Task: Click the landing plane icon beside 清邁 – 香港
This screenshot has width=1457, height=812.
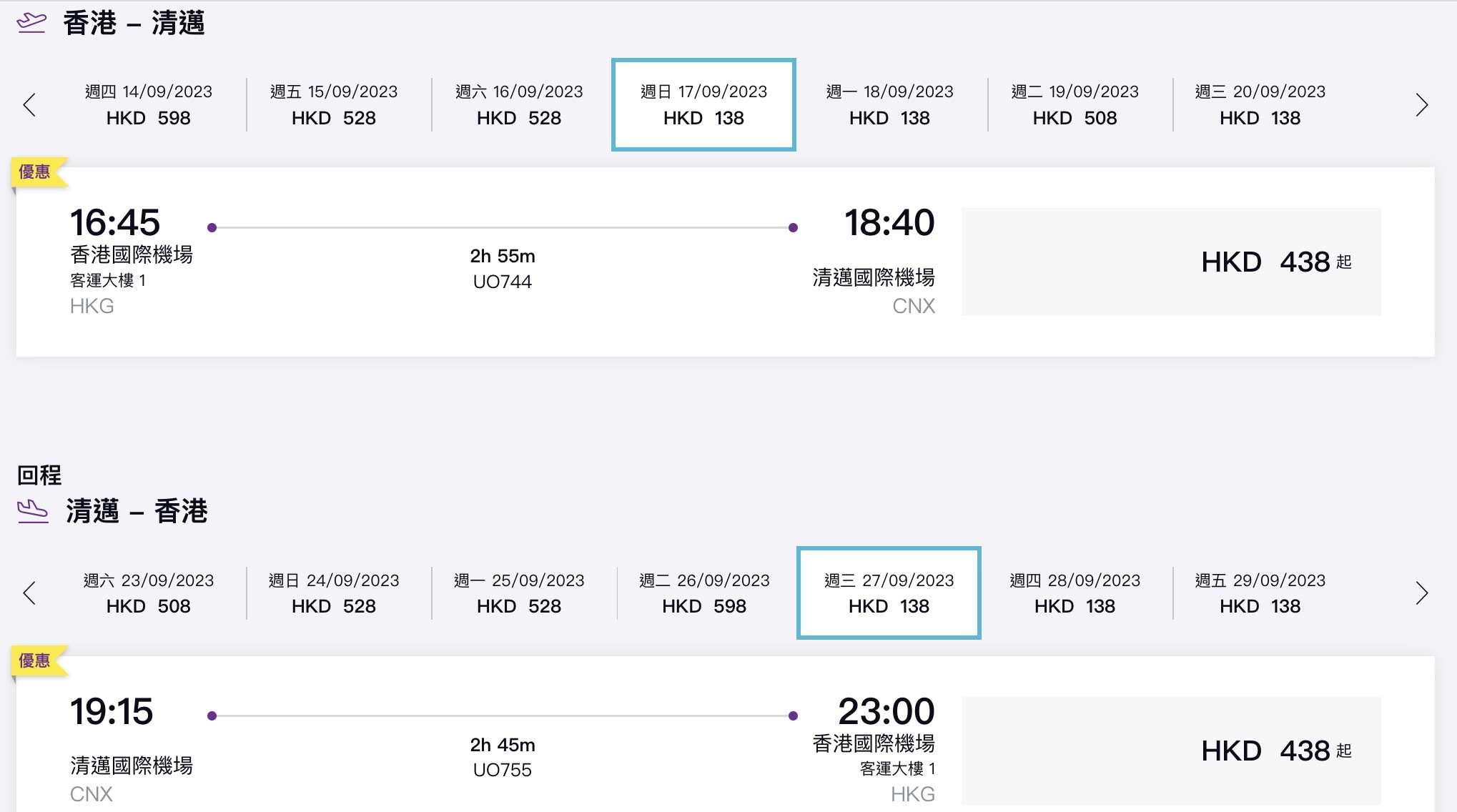Action: point(32,512)
